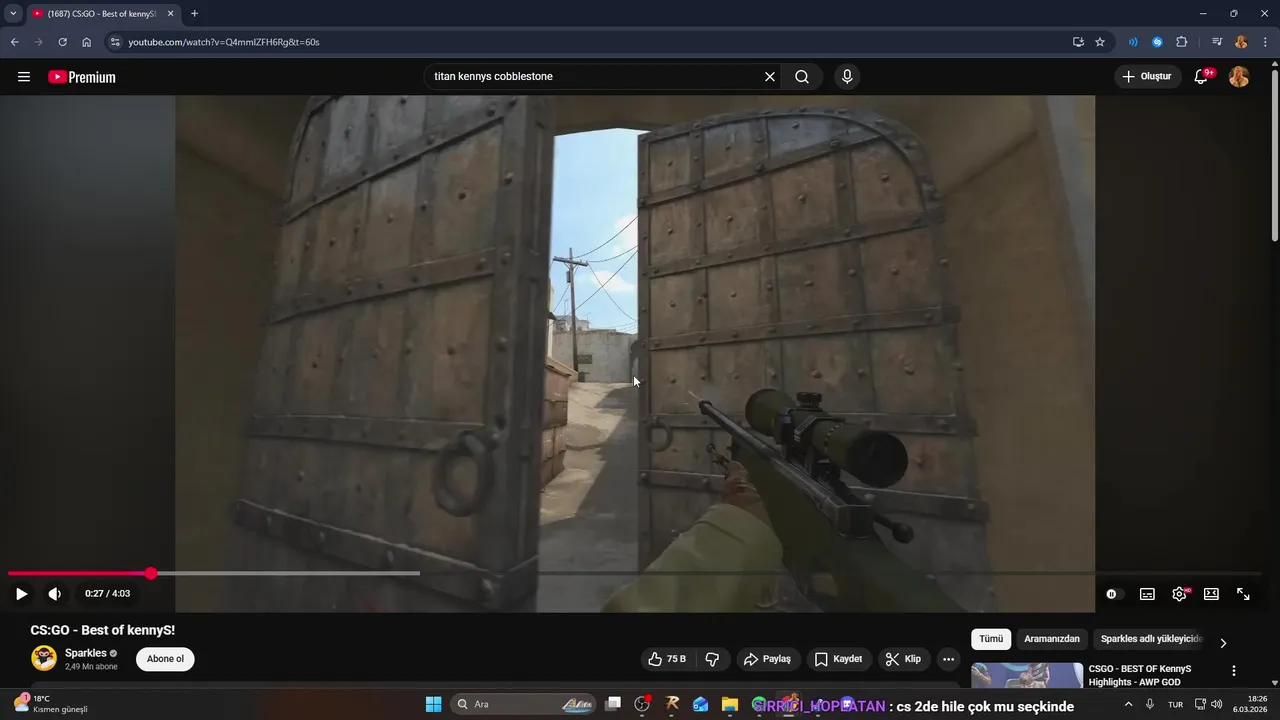Close the CS:GO browser tab
Image resolution: width=1280 pixels, height=720 pixels.
pos(170,13)
